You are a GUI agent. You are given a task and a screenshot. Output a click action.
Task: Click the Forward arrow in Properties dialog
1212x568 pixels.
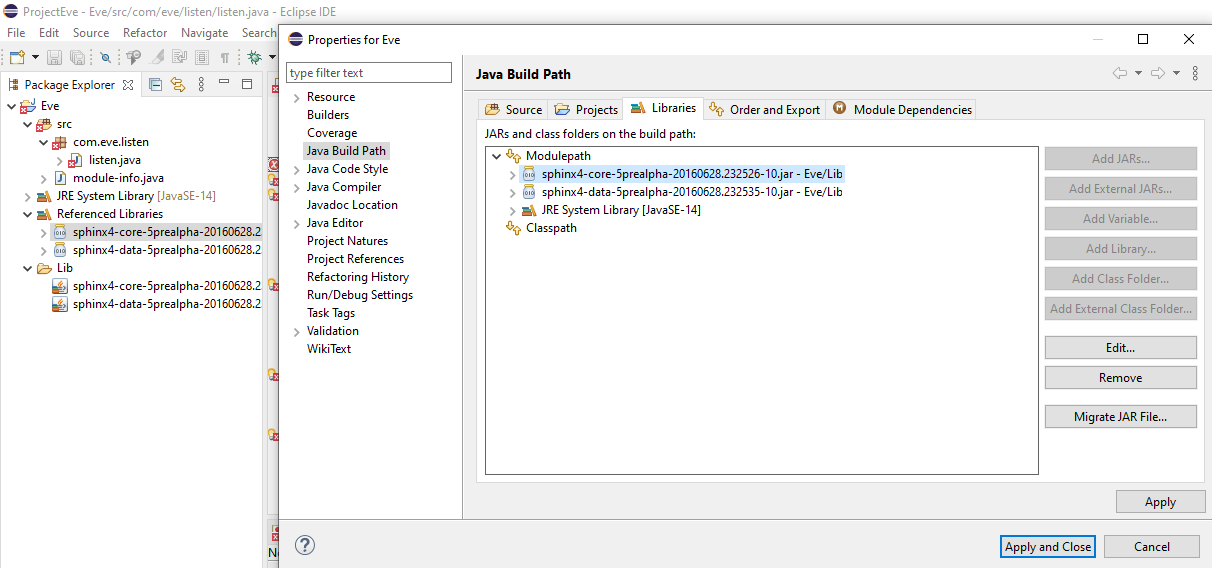[x=1158, y=73]
